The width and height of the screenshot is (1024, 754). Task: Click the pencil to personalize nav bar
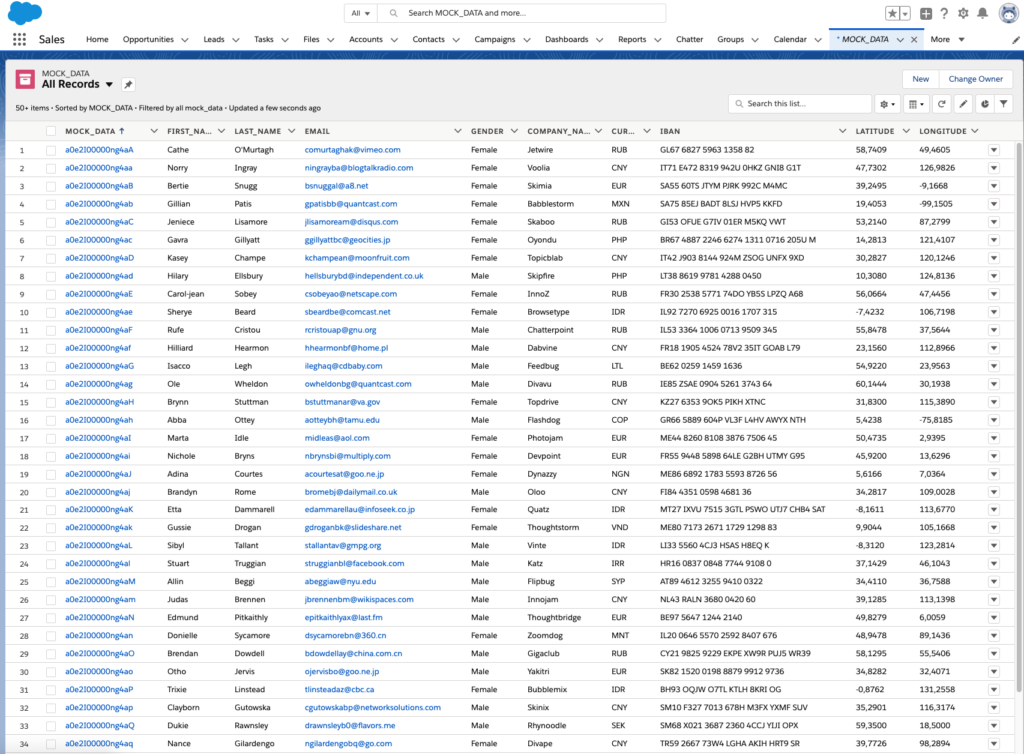click(x=1016, y=40)
